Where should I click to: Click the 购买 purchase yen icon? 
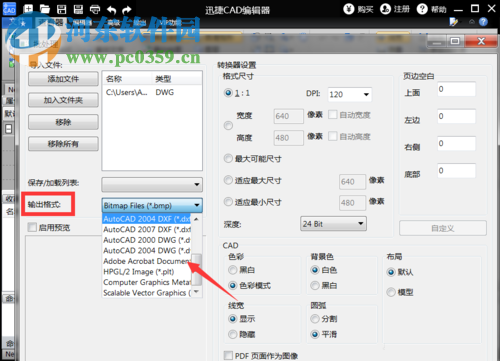coord(349,9)
